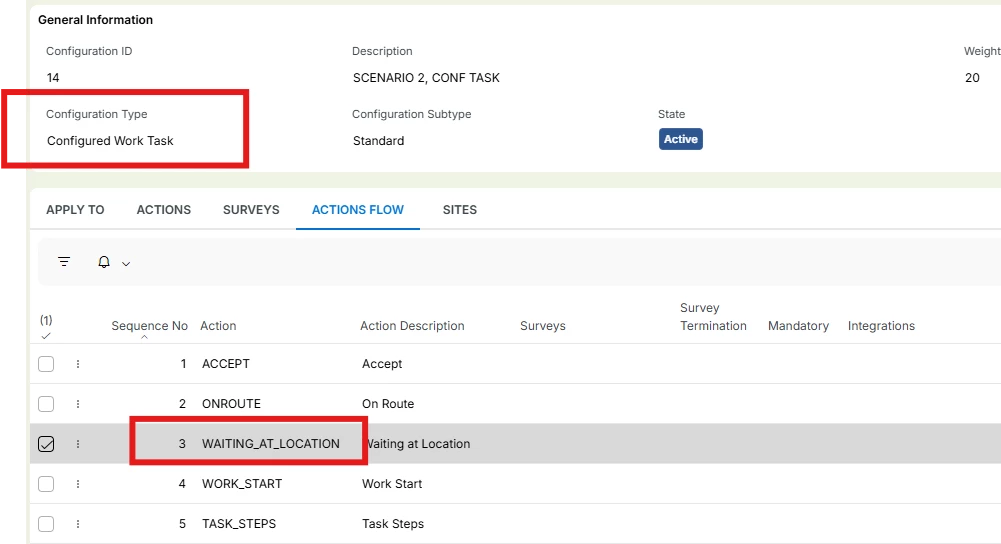Open the filter icon in the table toolbar
Image resolution: width=1001 pixels, height=544 pixels.
[x=64, y=262]
